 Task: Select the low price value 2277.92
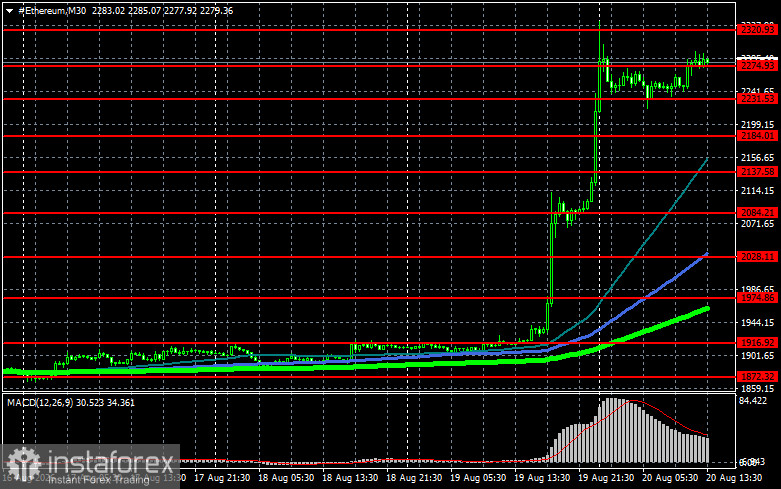click(x=180, y=10)
